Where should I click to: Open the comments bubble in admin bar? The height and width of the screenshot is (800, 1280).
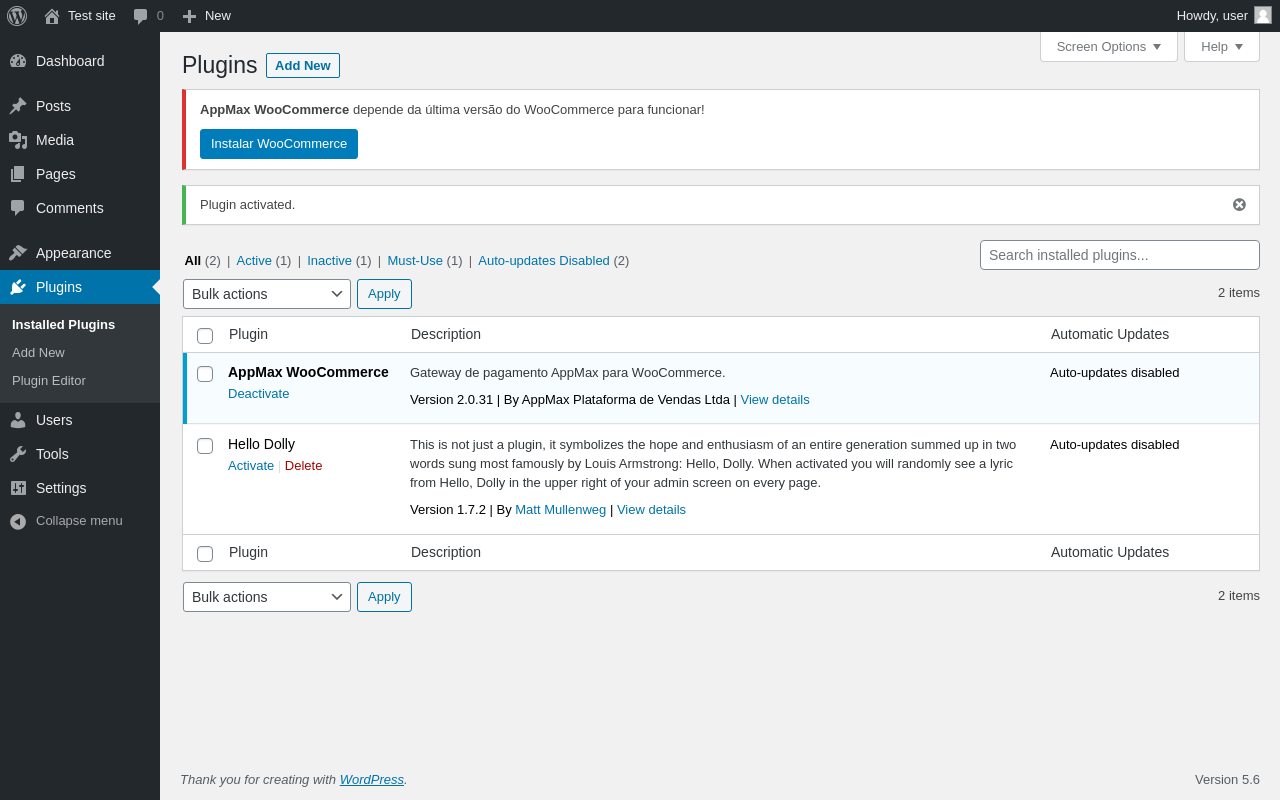(x=141, y=16)
